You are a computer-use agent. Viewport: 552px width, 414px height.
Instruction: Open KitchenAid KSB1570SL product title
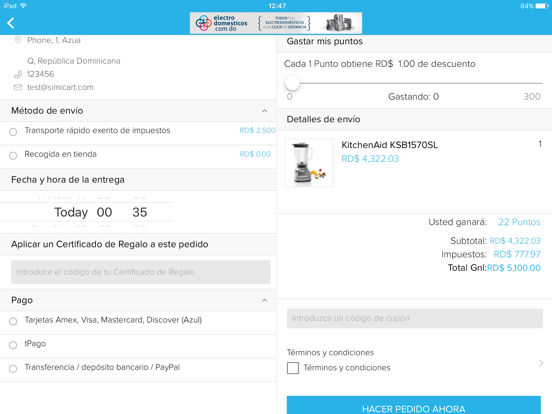(389, 145)
